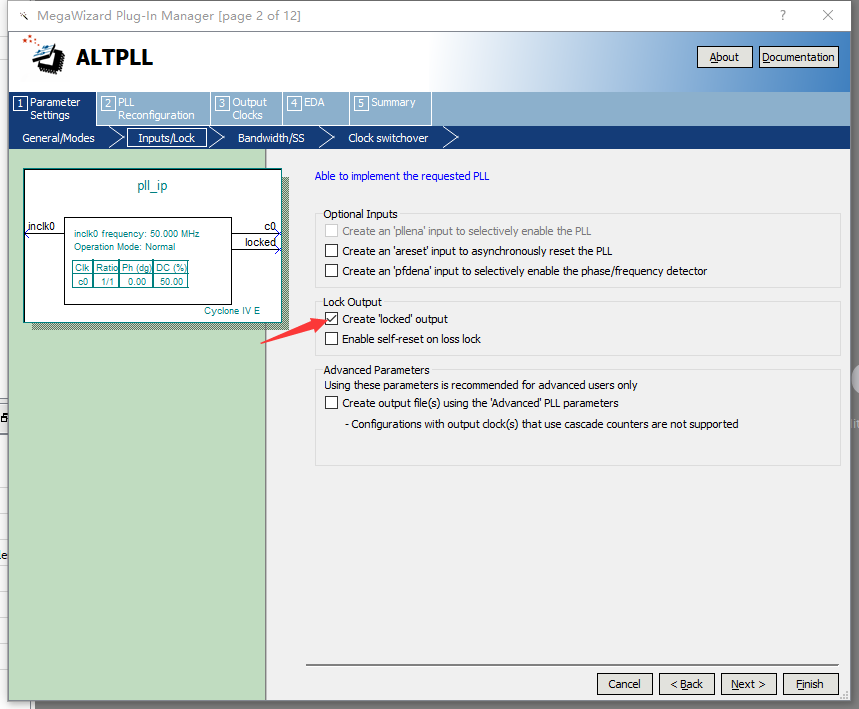859x709 pixels.
Task: Go back with the < Back button
Action: tap(686, 684)
